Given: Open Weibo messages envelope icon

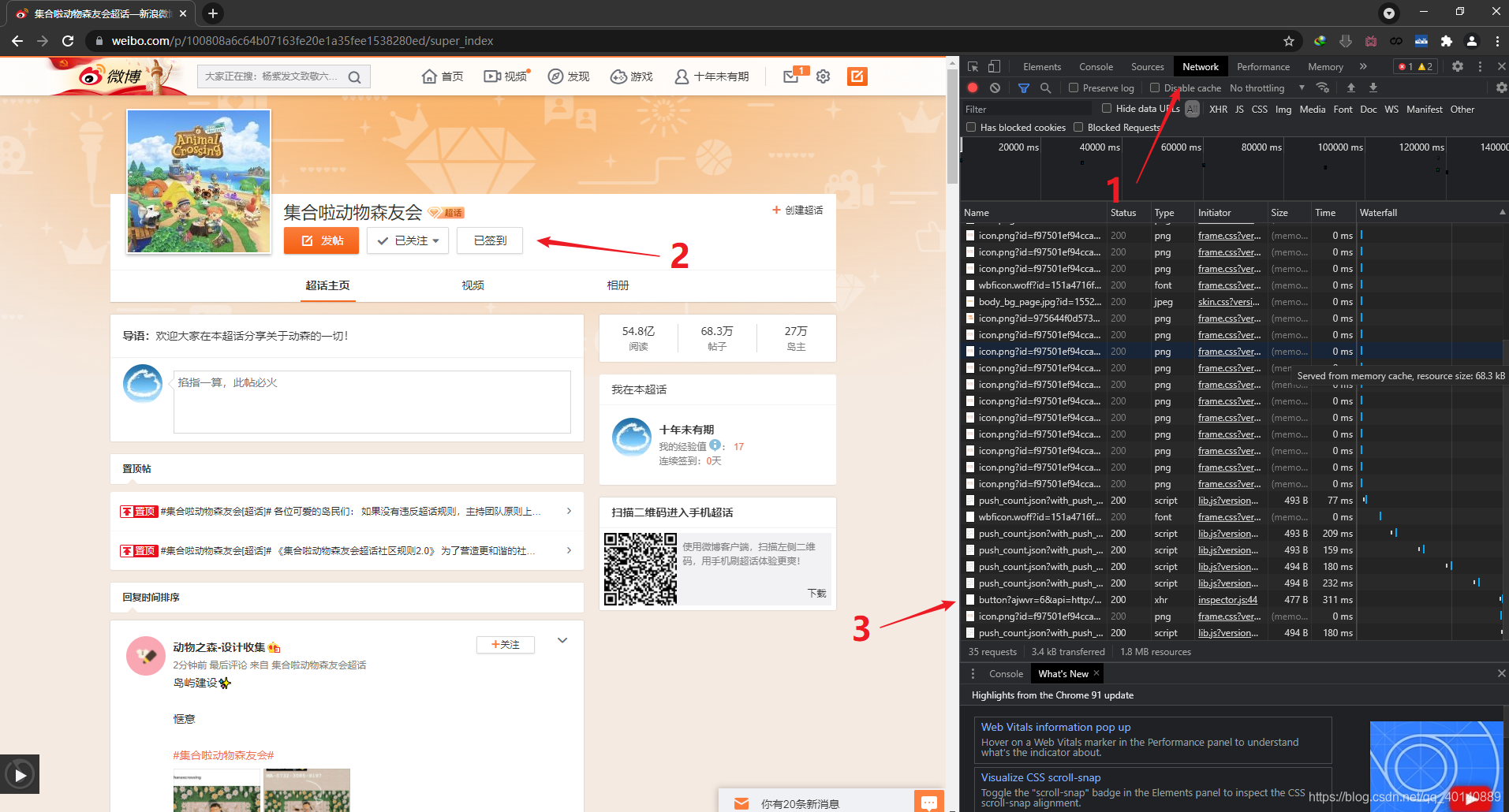Looking at the screenshot, I should click(x=791, y=76).
